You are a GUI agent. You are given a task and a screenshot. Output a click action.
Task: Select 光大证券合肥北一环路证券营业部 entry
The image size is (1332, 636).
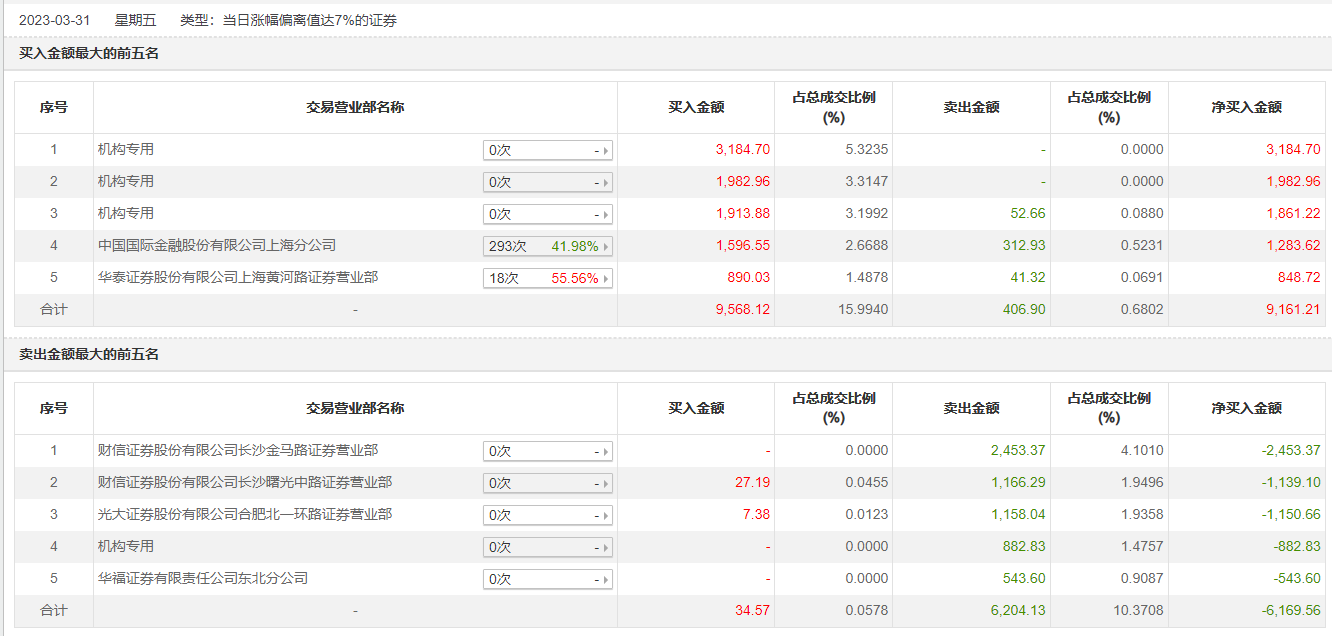[x=245, y=514]
